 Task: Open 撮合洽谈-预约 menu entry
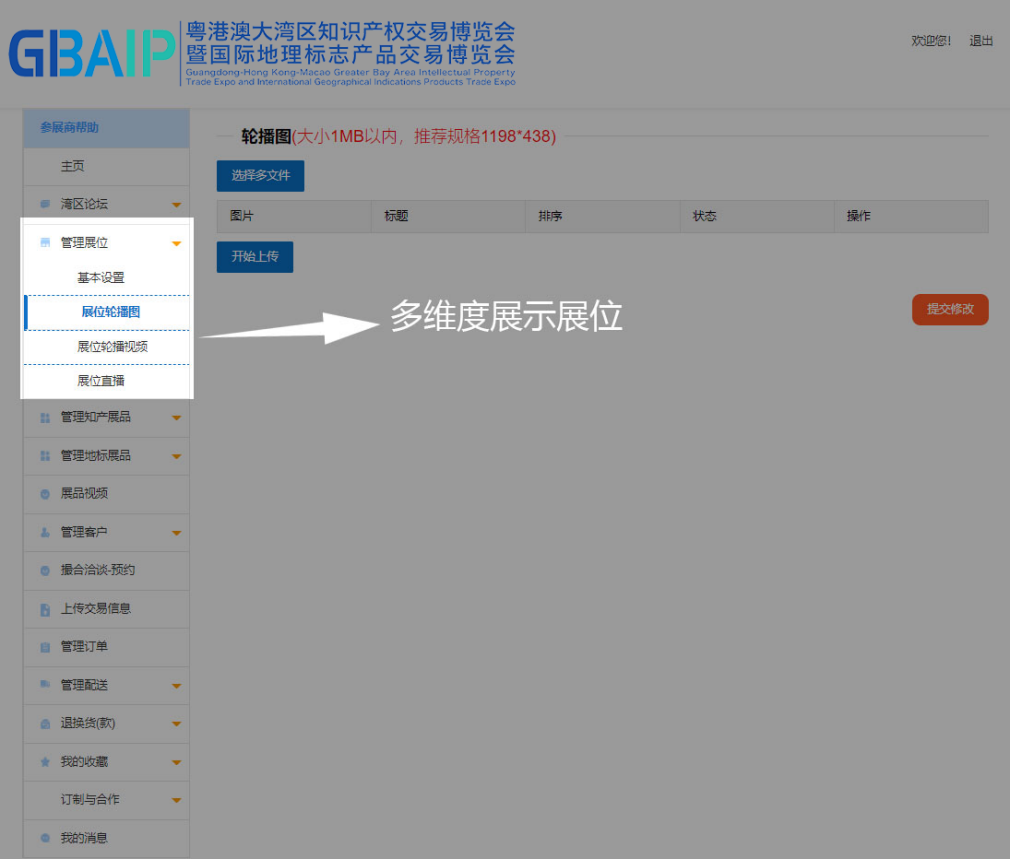(x=106, y=571)
